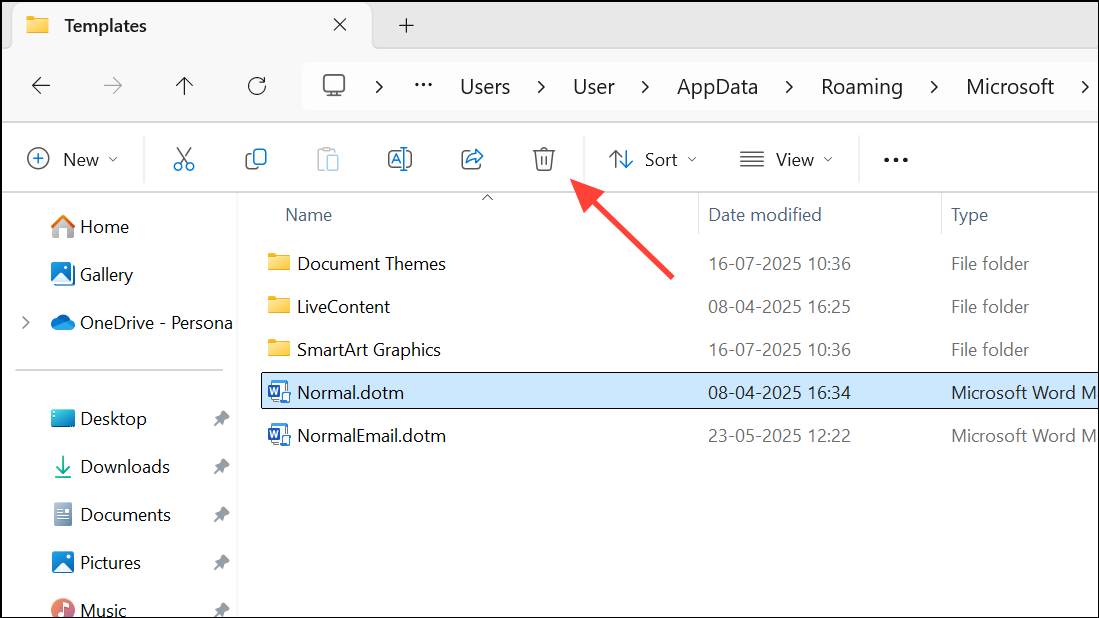The height and width of the screenshot is (618, 1099).
Task: Click the back navigation arrow
Action: (40, 86)
